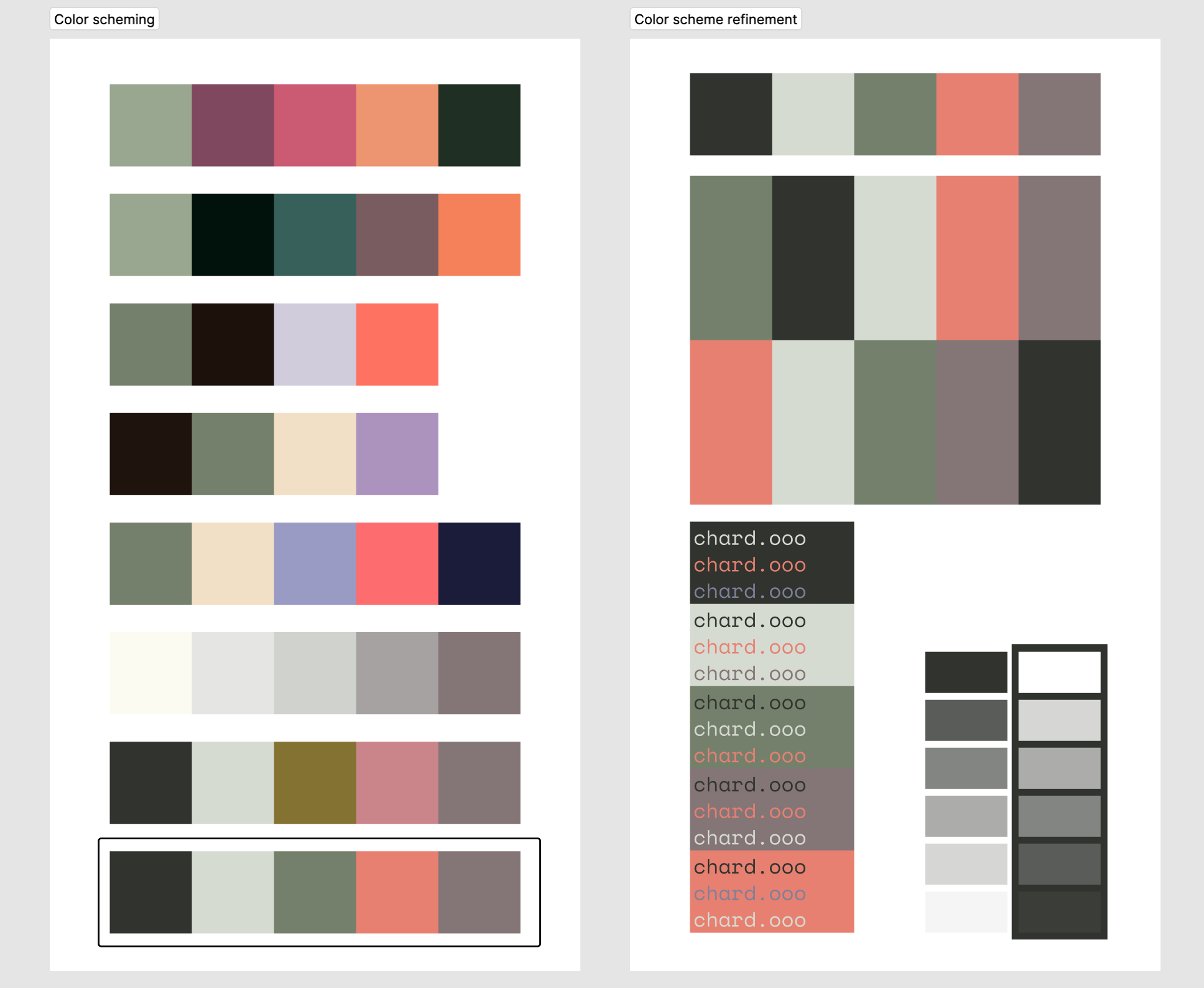Select the cream swatch in the fourth palette

(315, 453)
